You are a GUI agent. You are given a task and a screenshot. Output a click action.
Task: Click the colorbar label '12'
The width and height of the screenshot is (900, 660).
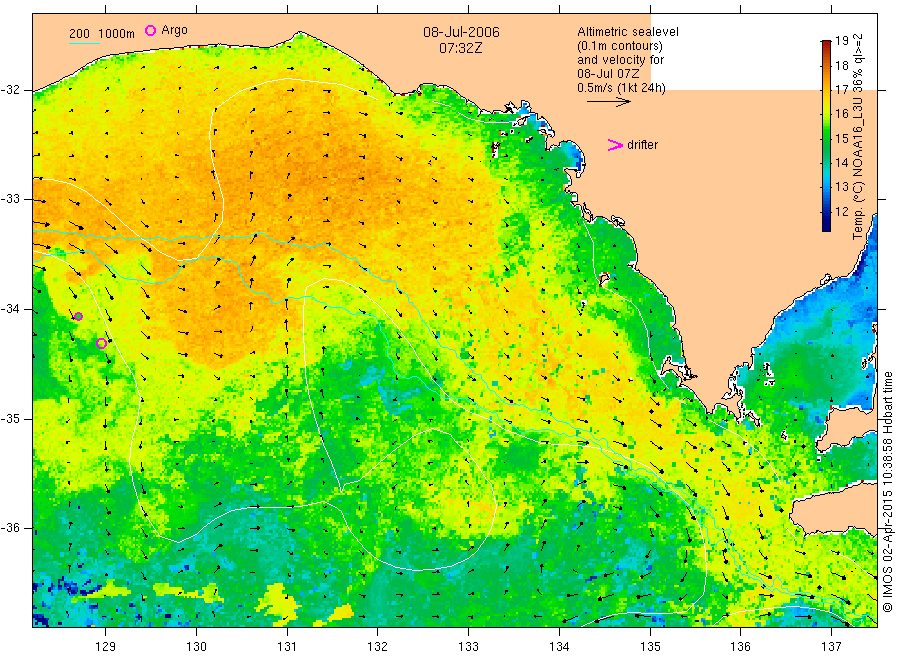pos(841,211)
